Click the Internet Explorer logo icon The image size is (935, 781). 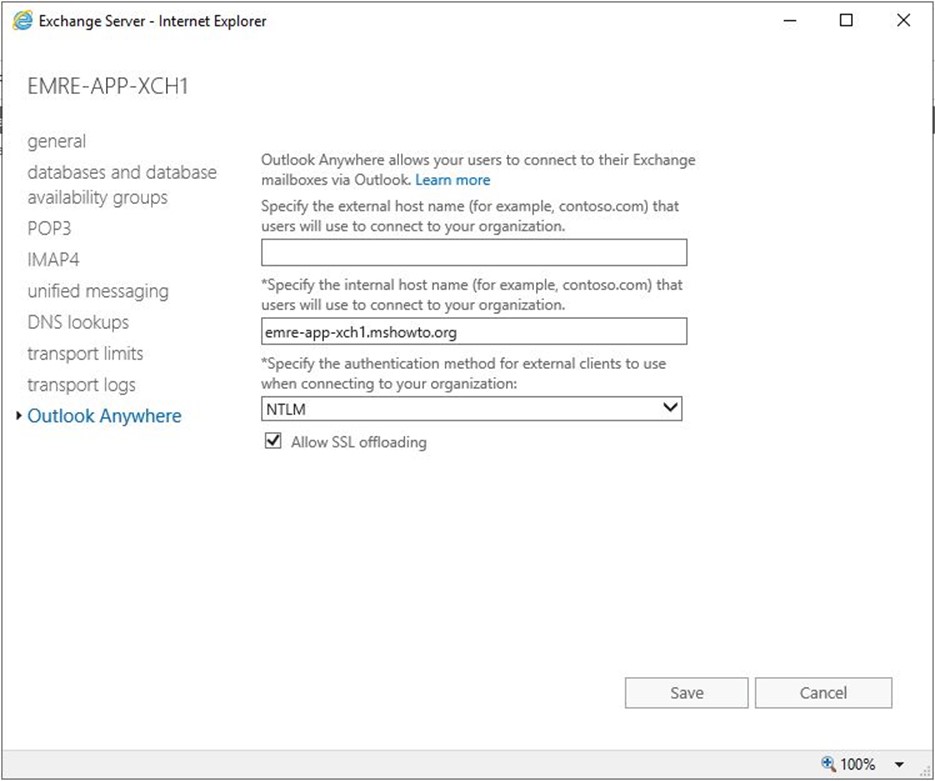point(23,21)
